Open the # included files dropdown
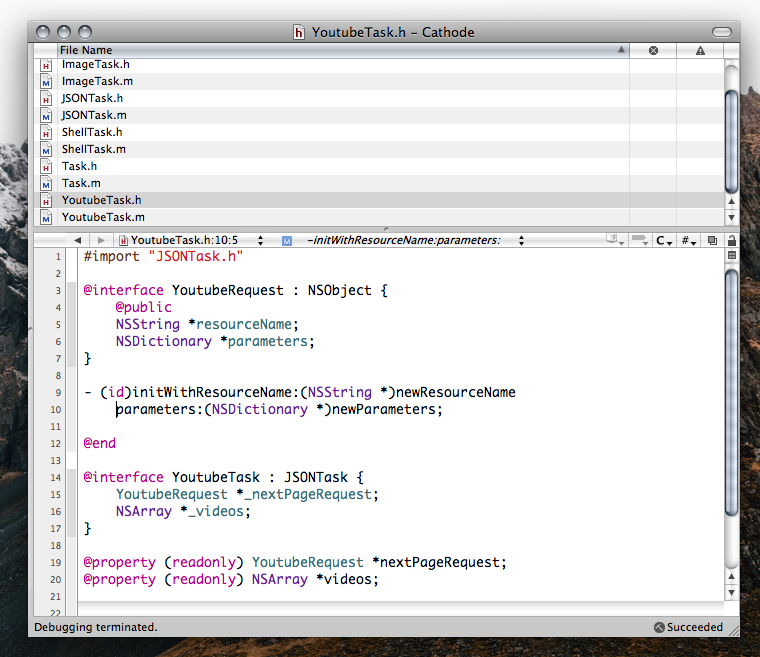The width and height of the screenshot is (760, 657). click(689, 240)
